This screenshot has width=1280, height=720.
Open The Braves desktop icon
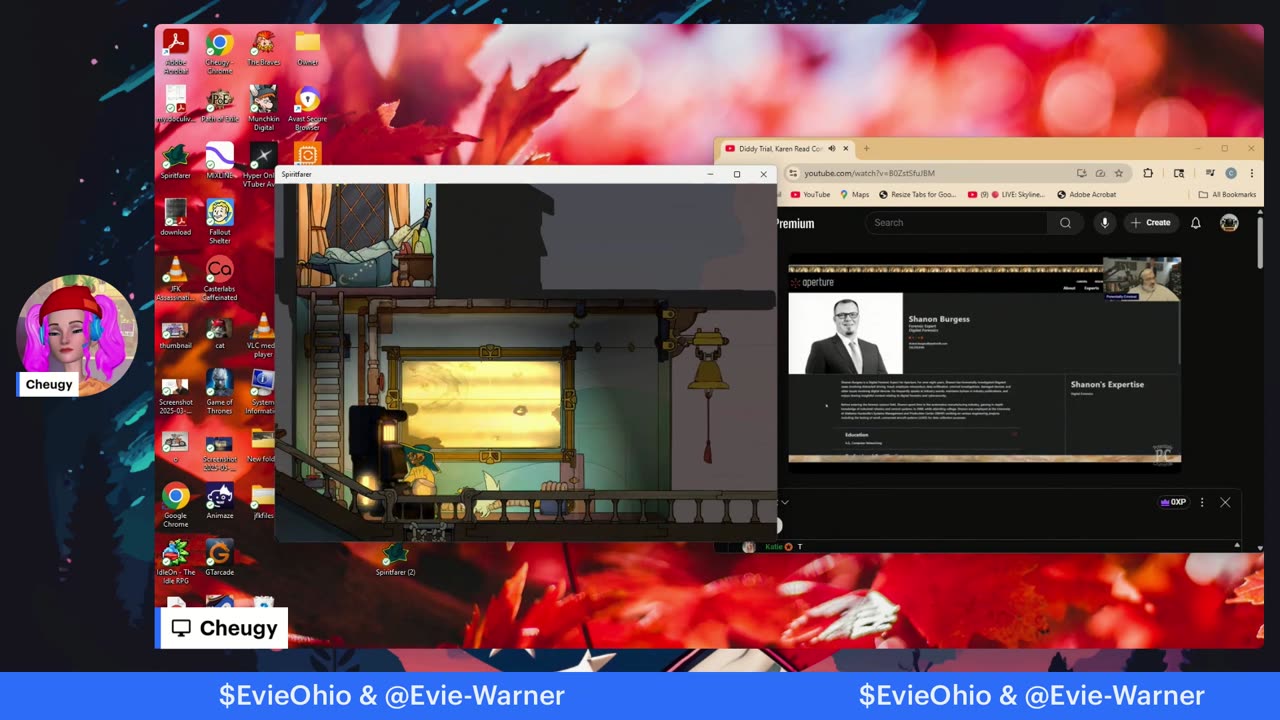click(264, 48)
